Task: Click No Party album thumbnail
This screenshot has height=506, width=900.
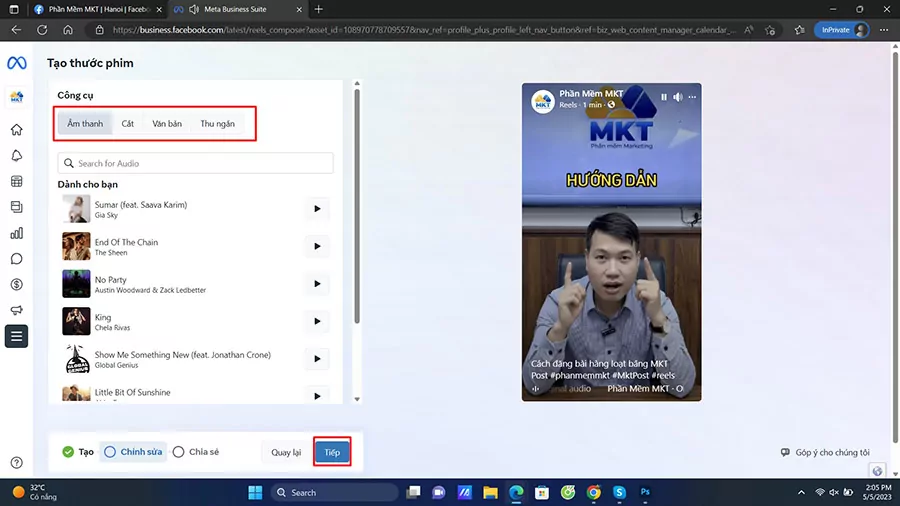Action: 76,284
